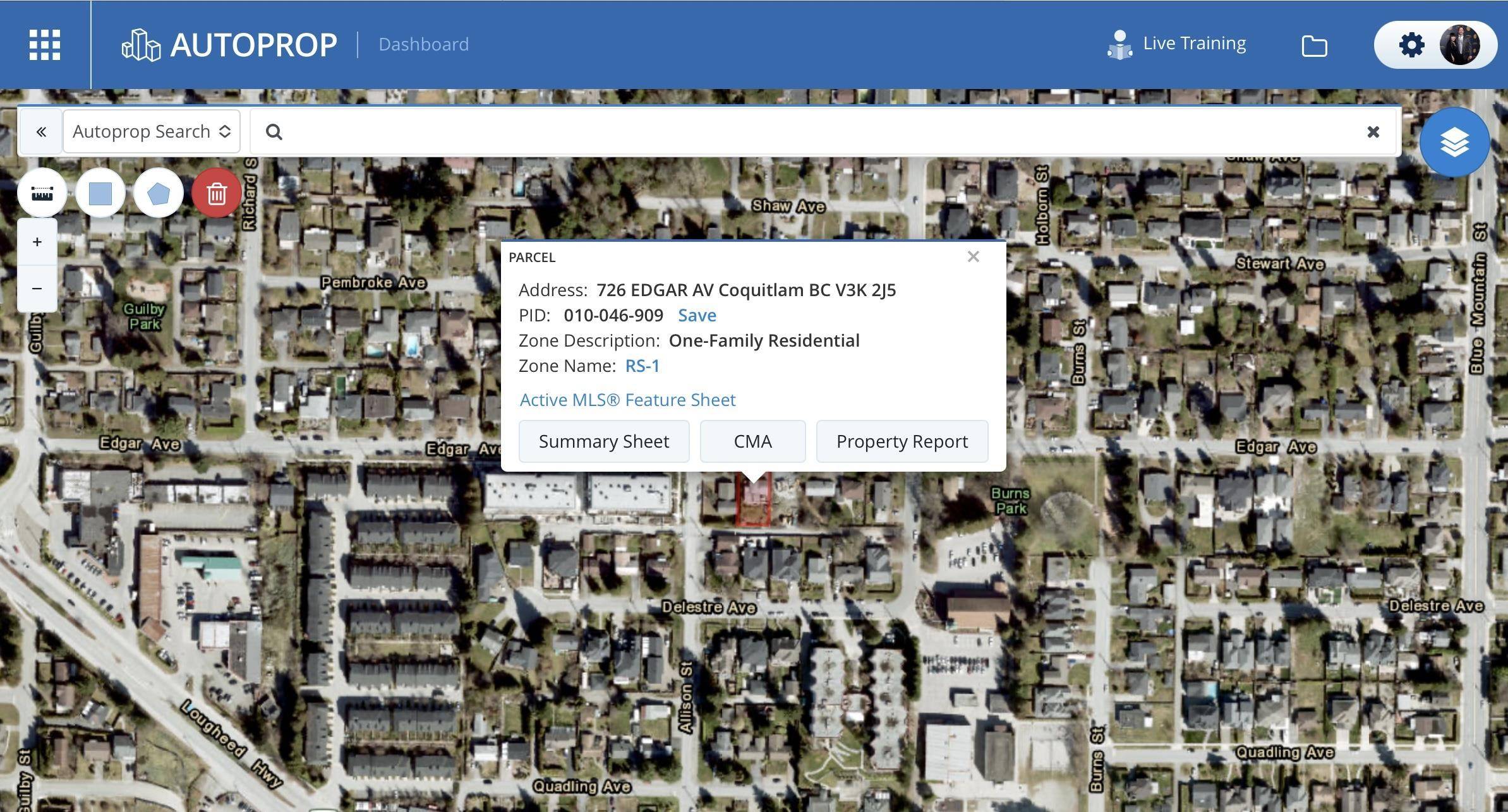This screenshot has width=1508, height=812.
Task: Expand the Autoprop Search dropdown
Action: [152, 131]
